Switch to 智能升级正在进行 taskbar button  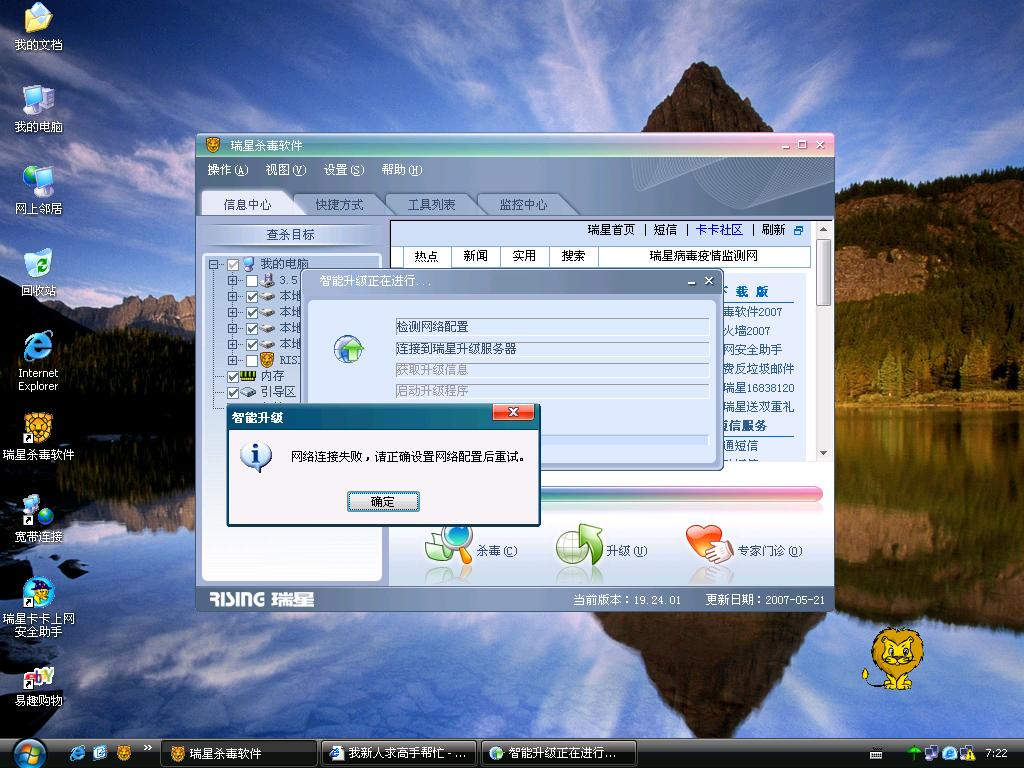click(559, 753)
